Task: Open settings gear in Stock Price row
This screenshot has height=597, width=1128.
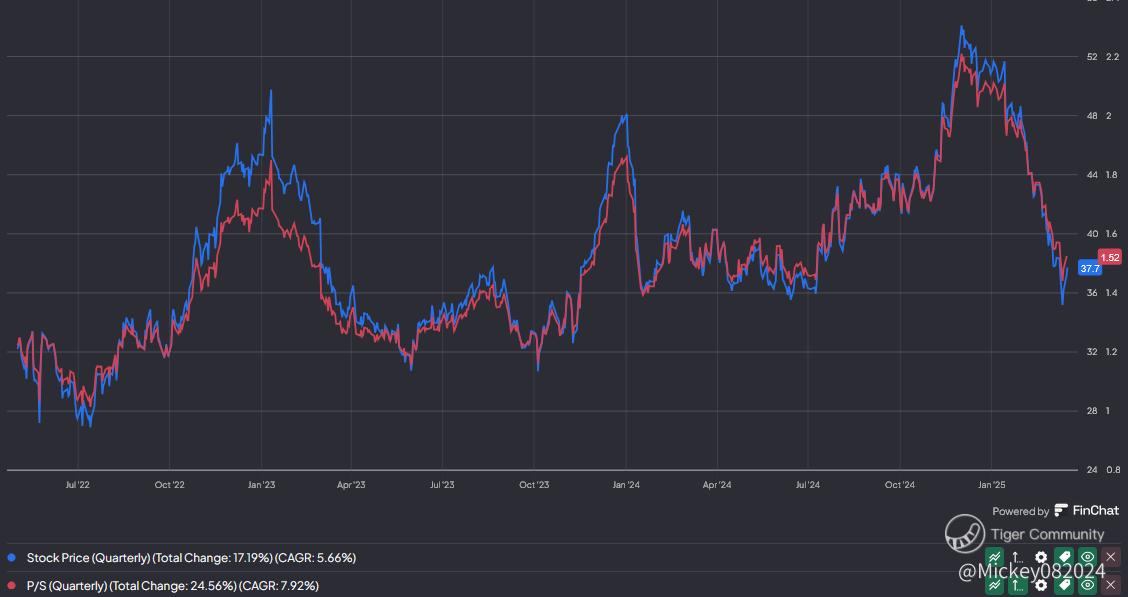Action: [x=1041, y=557]
